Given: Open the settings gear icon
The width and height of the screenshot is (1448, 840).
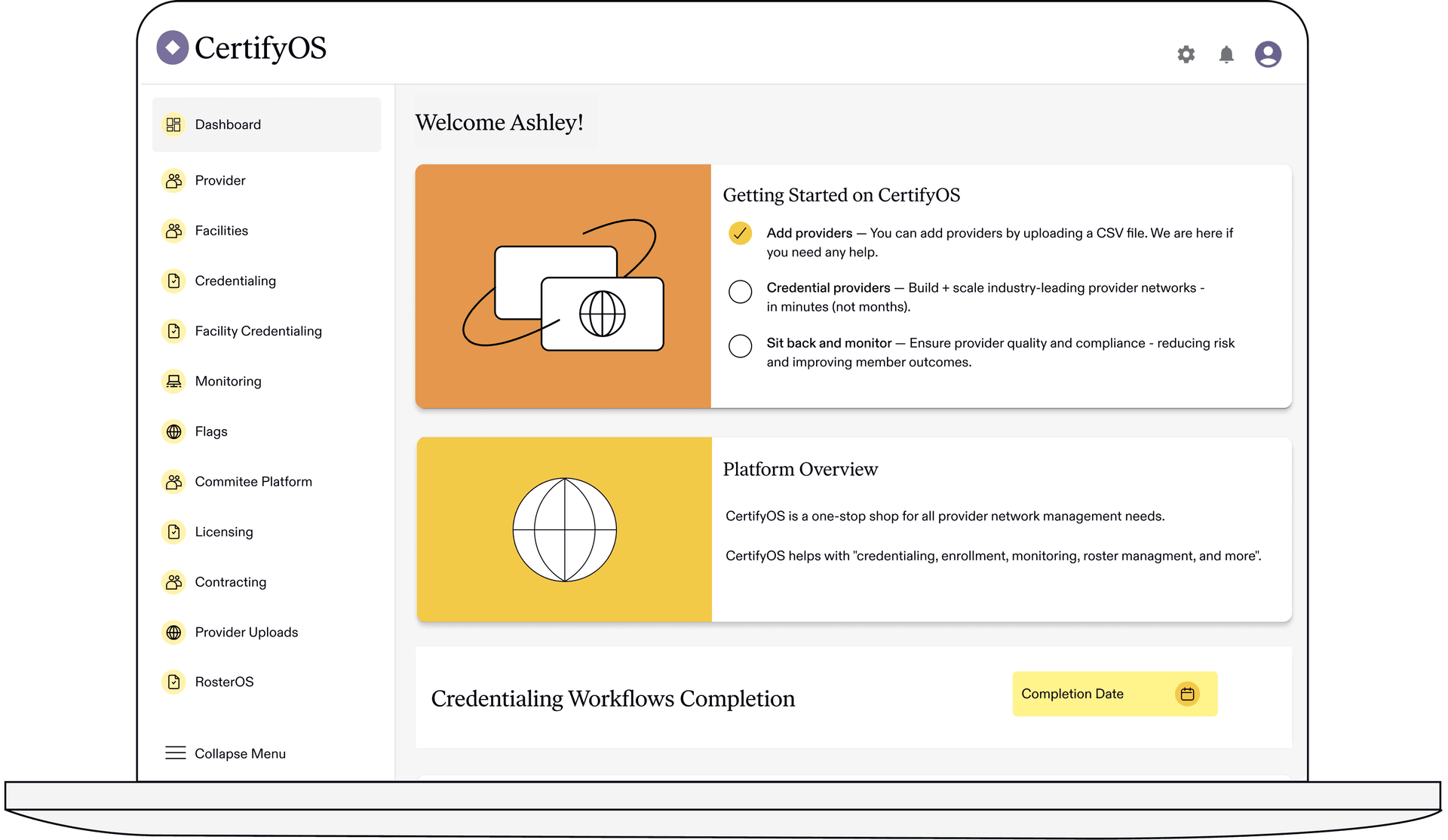Looking at the screenshot, I should point(1186,54).
